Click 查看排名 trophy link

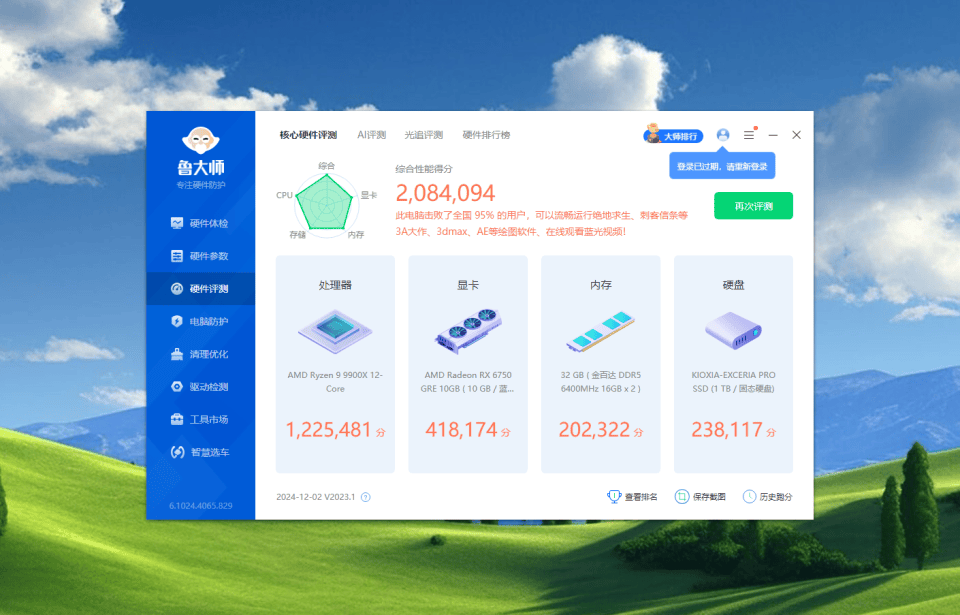click(633, 497)
